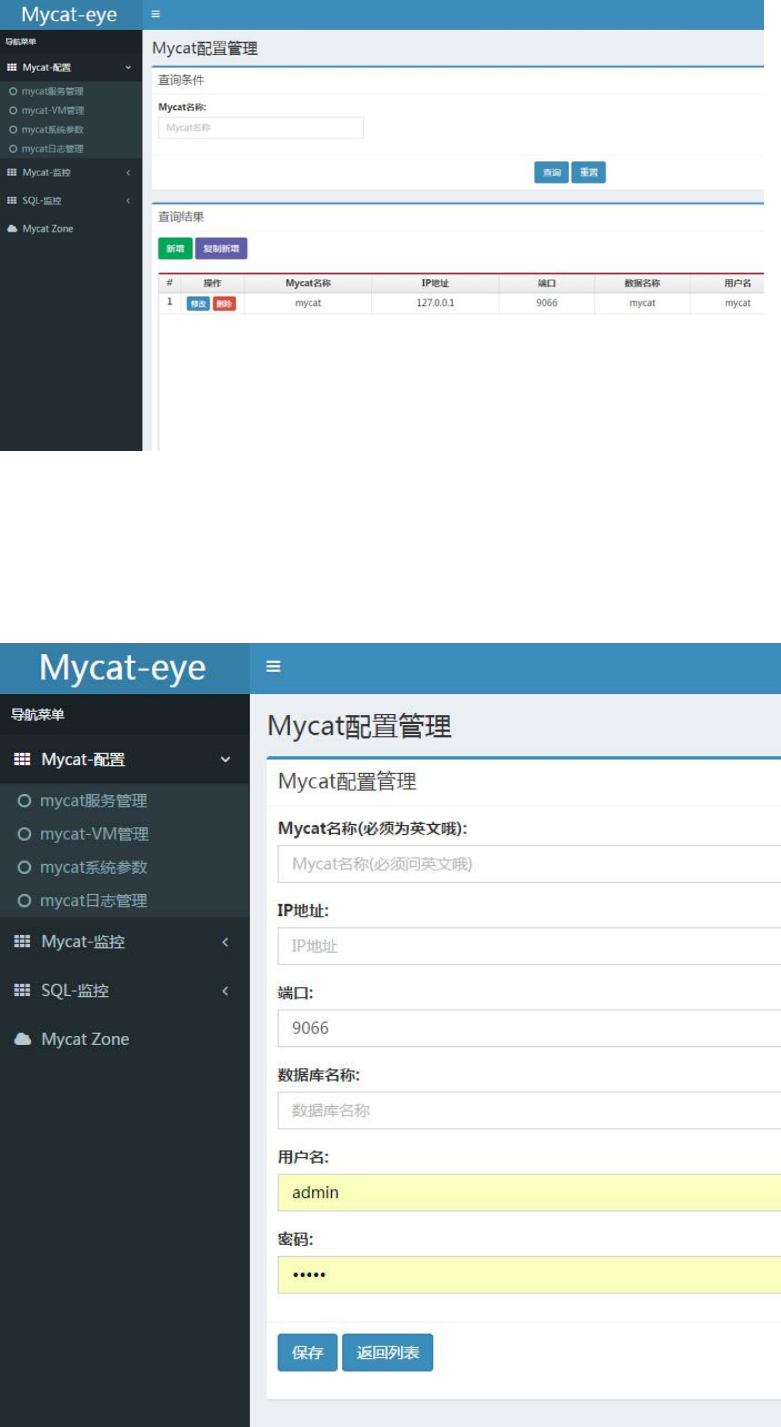Screen dimensions: 781x1427
Task: Focus the Mycat名称(必须为英文哦) input field
Action: 529,863
